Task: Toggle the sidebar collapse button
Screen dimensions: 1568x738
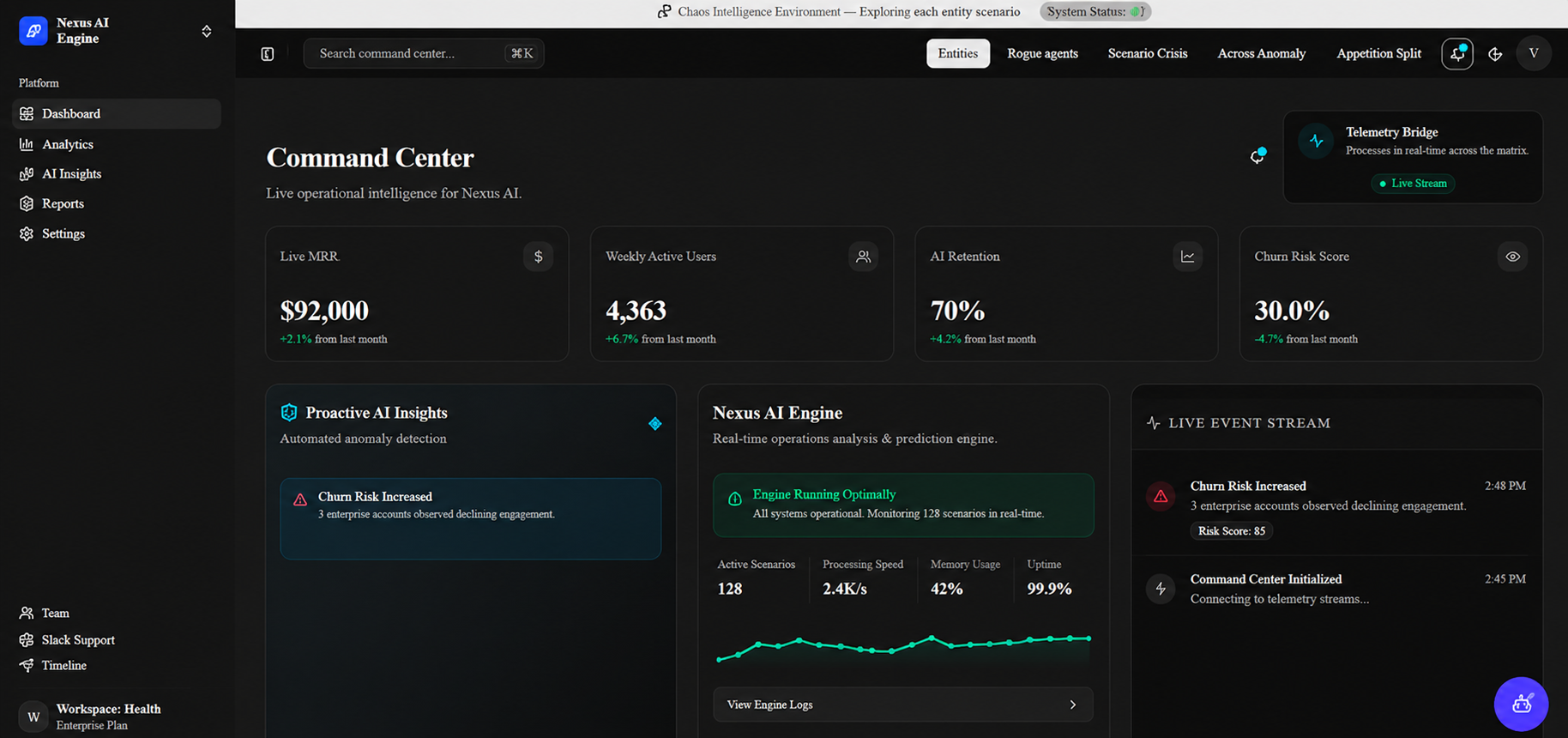Action: tap(268, 53)
